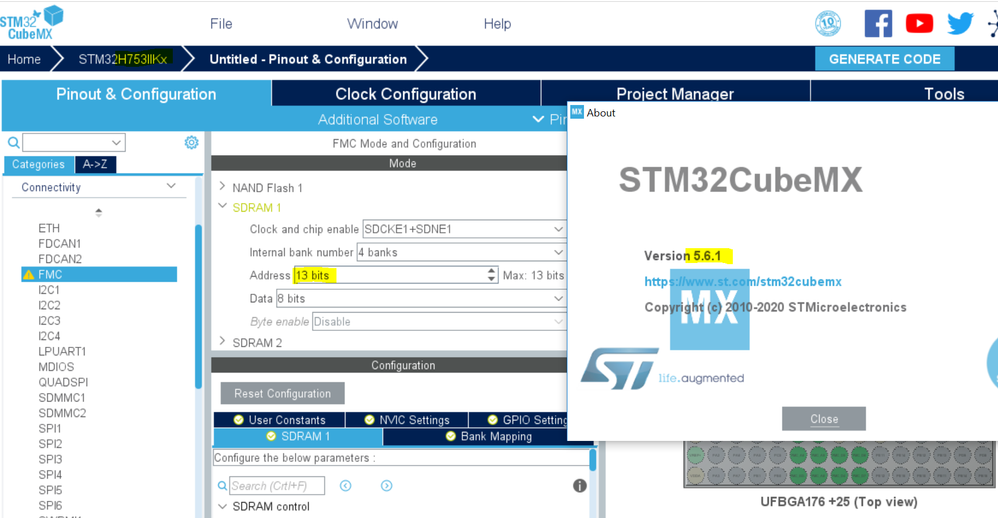Click the magnifier icon beside Search (Crtl+F)
This screenshot has height=518, width=998.
click(x=222, y=486)
